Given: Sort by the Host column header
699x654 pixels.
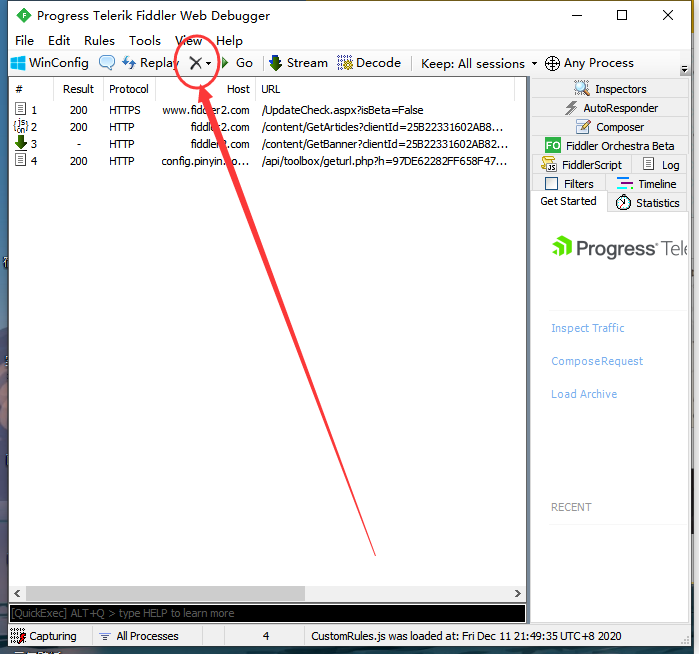Looking at the screenshot, I should tap(206, 89).
